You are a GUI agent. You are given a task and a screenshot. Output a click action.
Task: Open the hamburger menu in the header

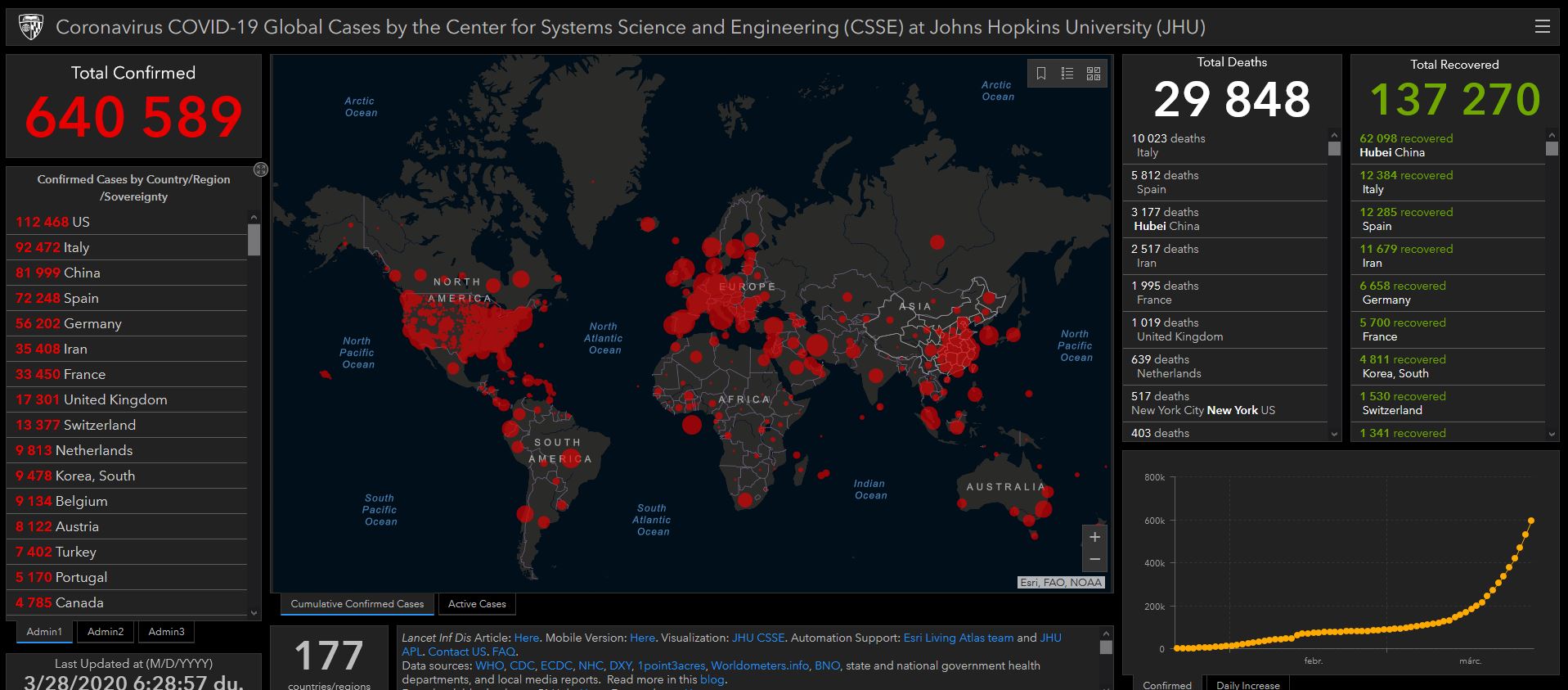1542,27
